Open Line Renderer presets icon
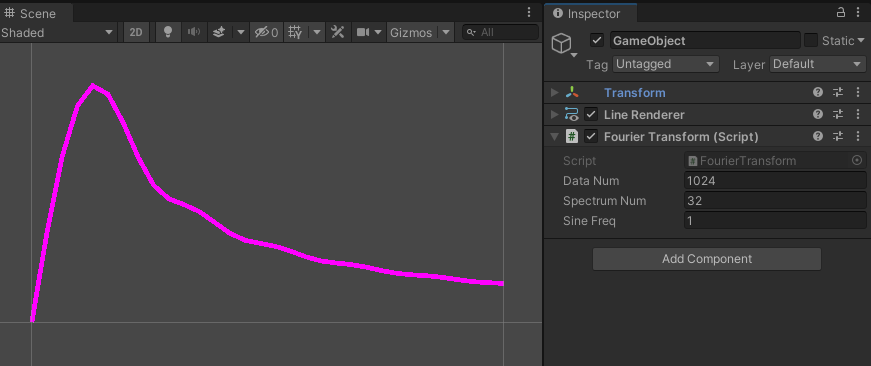The width and height of the screenshot is (871, 366). (x=838, y=114)
